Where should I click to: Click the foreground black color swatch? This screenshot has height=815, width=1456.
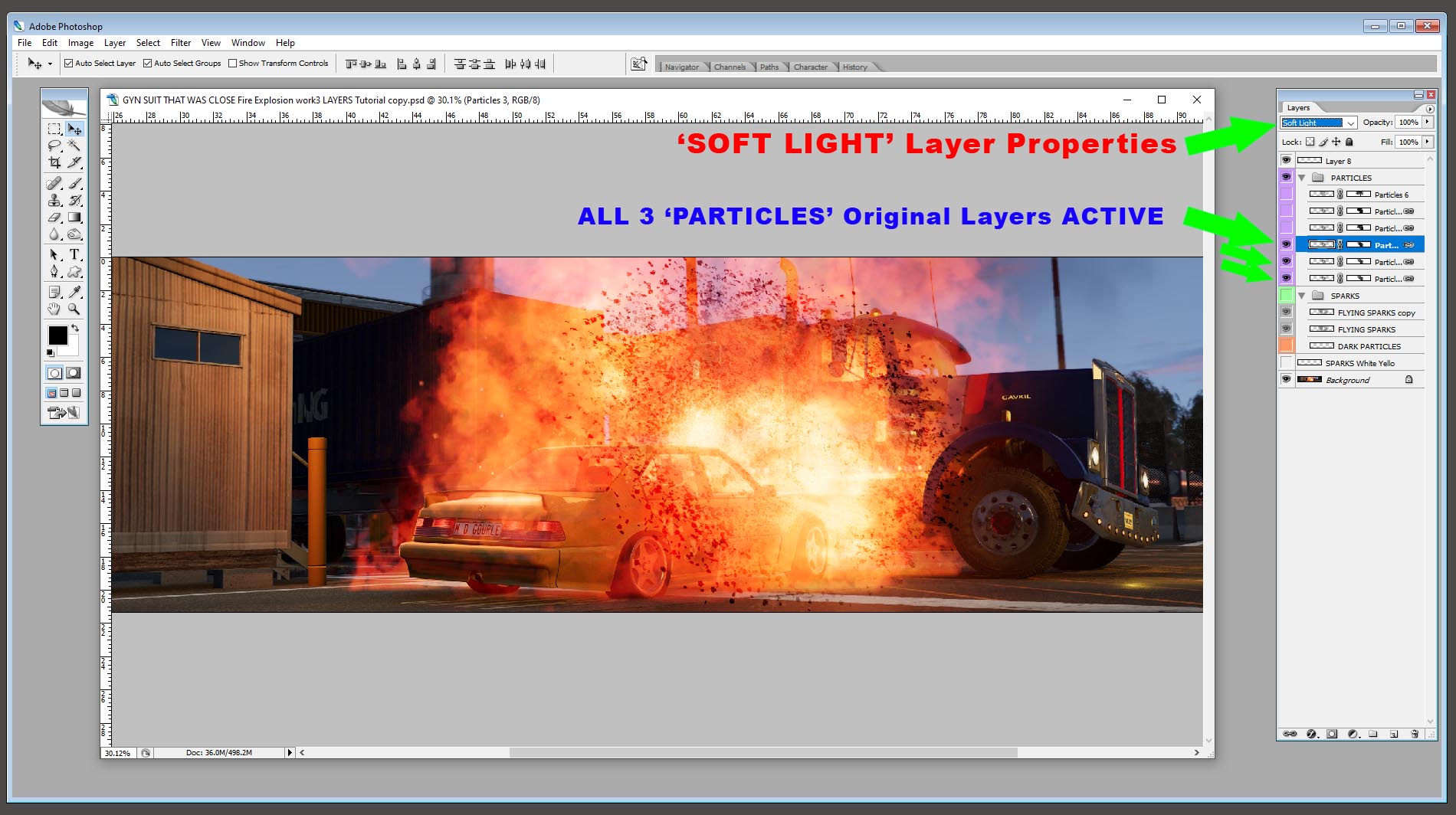[57, 335]
